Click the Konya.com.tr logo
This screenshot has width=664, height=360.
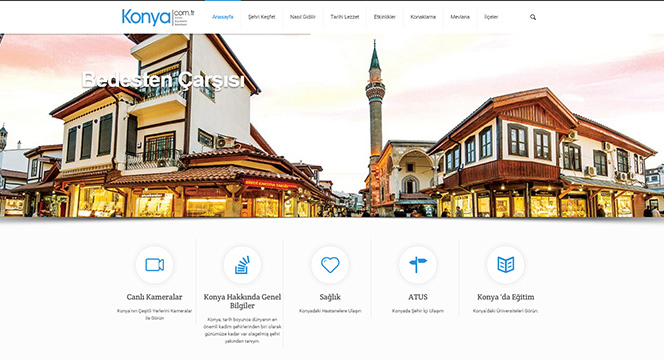point(158,17)
